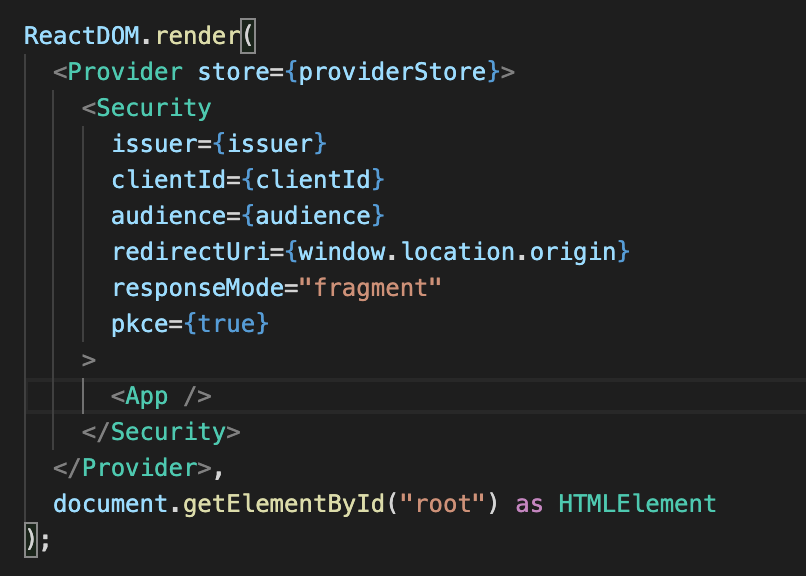The width and height of the screenshot is (806, 576).
Task: Click the true value in pkce
Action: tap(226, 324)
